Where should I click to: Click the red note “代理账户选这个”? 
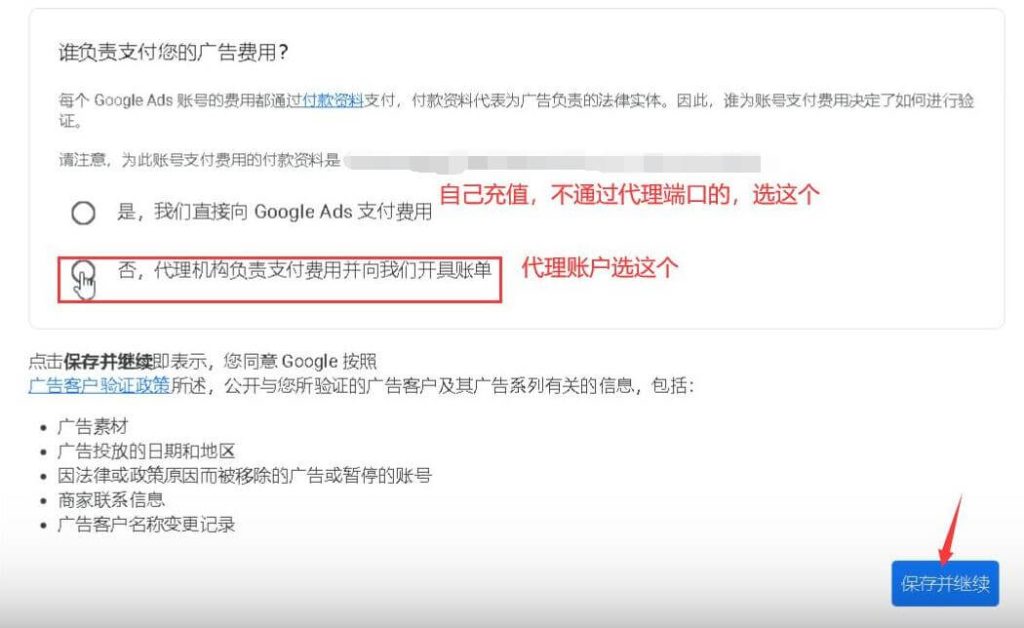(x=600, y=267)
